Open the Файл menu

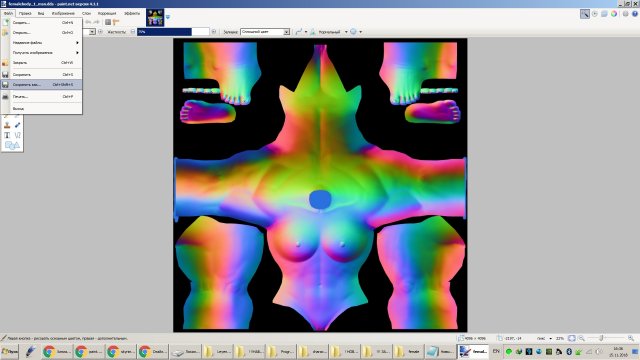[8, 13]
